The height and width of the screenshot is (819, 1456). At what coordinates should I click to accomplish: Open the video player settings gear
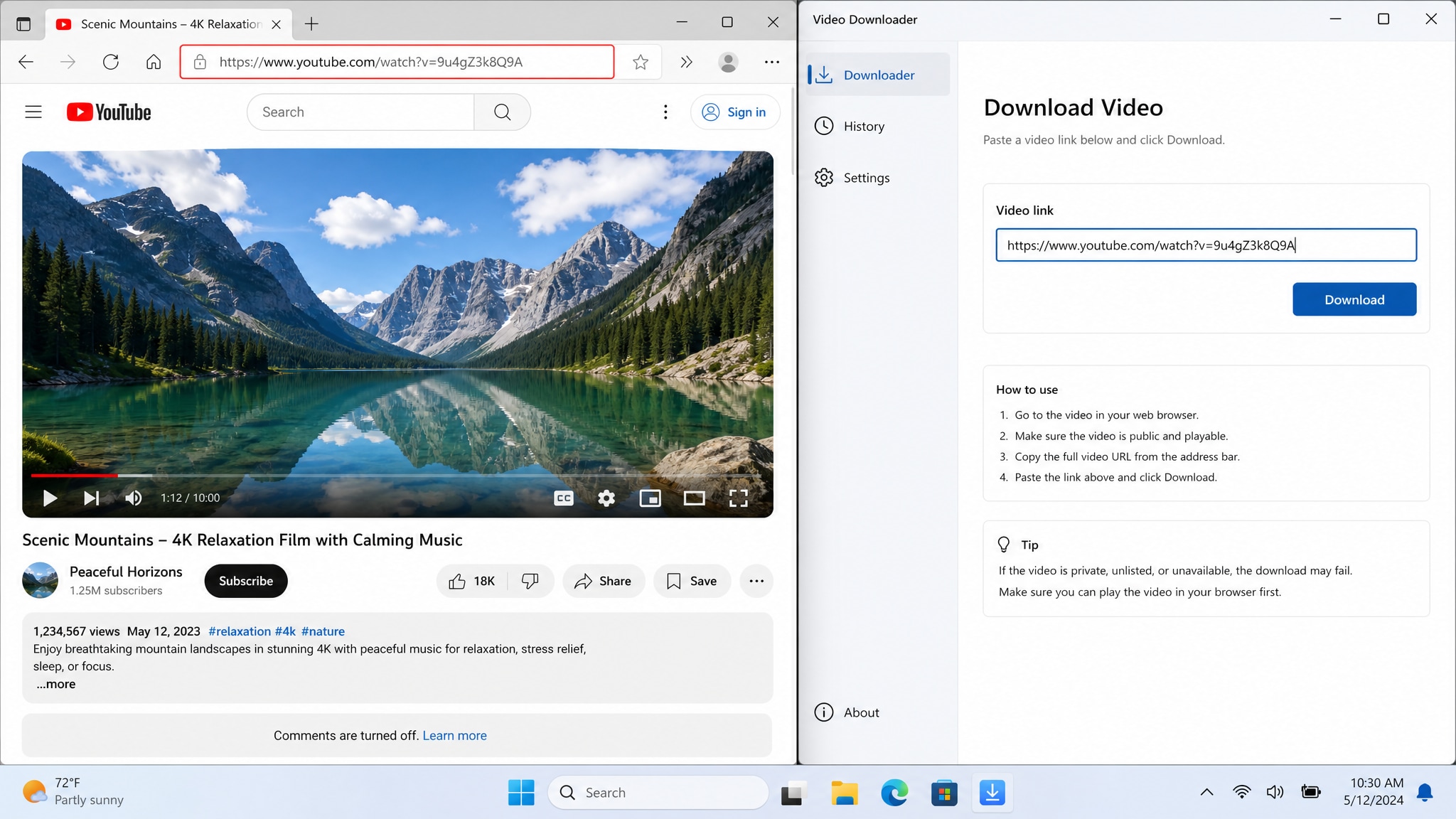[x=606, y=498]
